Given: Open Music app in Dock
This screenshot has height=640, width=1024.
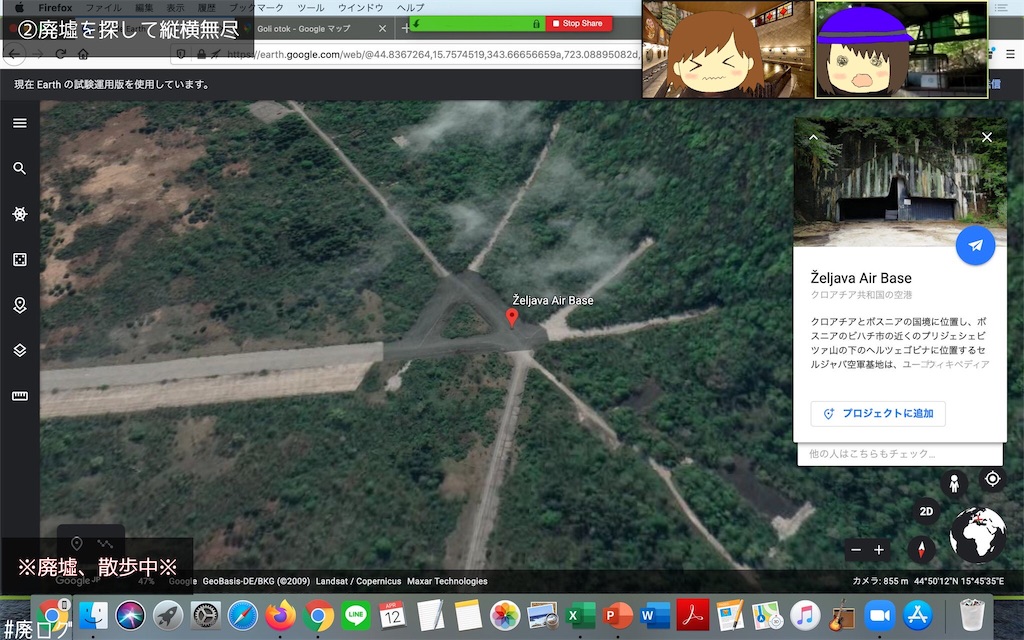Looking at the screenshot, I should tap(805, 615).
